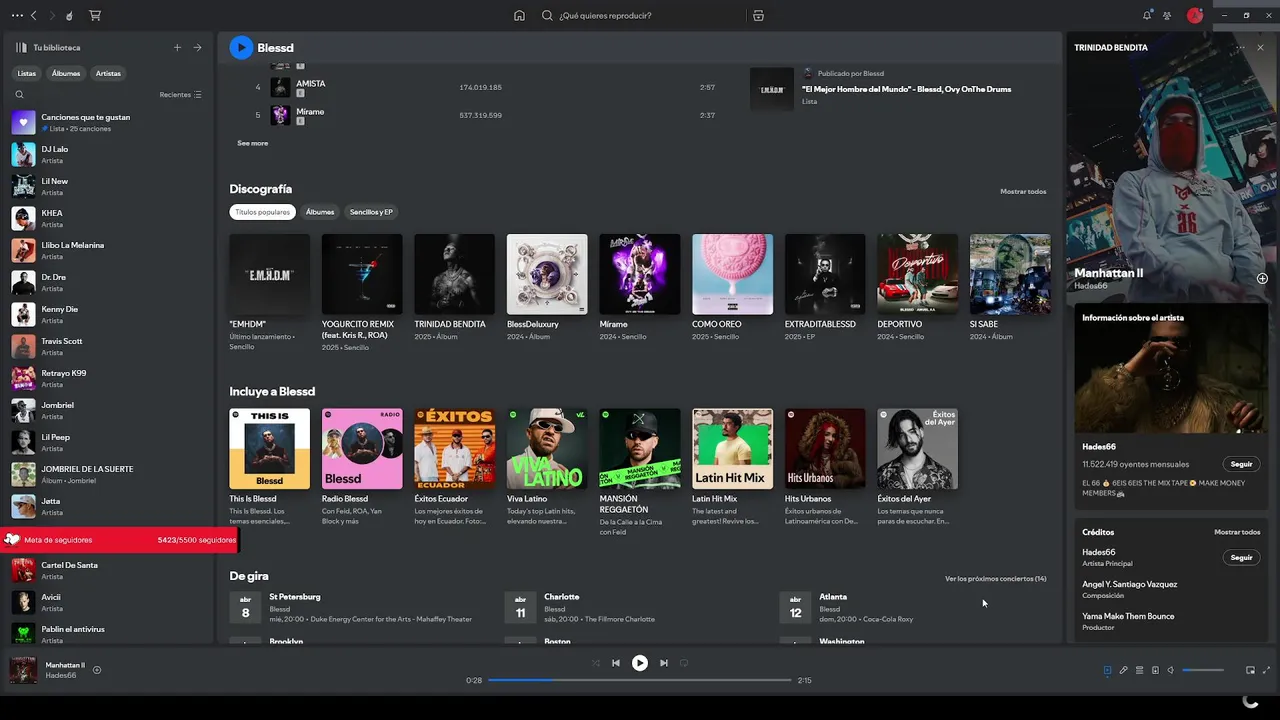Open the play queue icon
Screen dimensions: 1280x720
point(1139,670)
